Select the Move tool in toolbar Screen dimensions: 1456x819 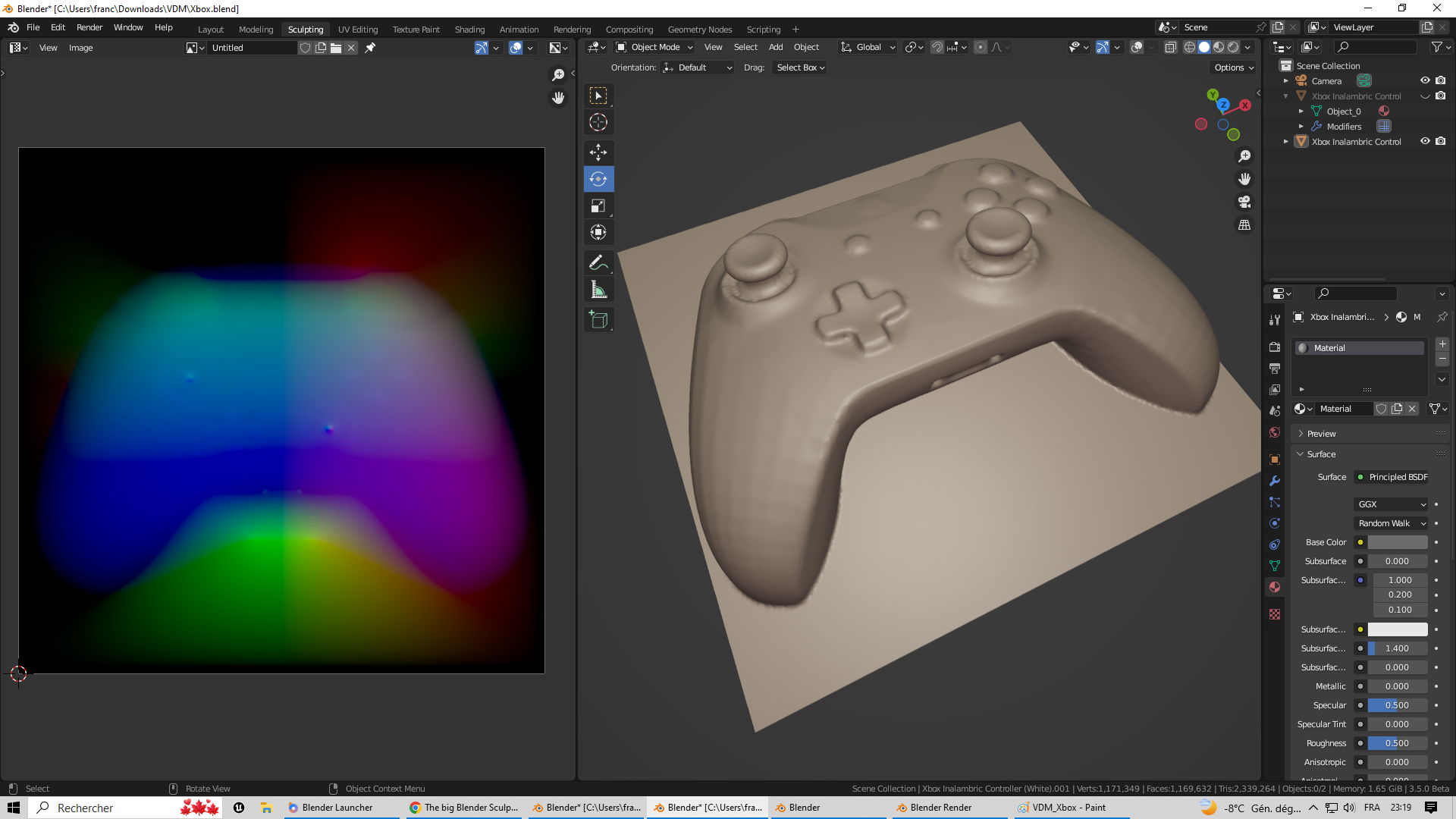pyautogui.click(x=598, y=152)
